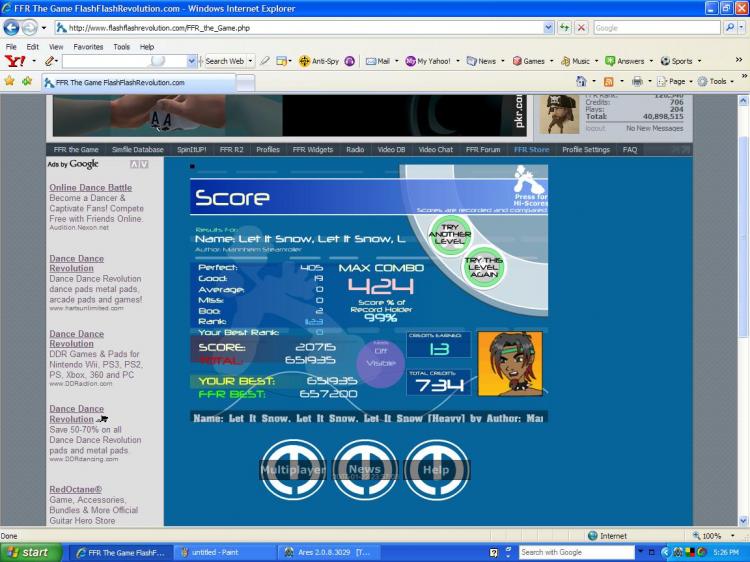This screenshot has width=750, height=562.
Task: Click the pirate profile avatar image
Action: click(559, 114)
